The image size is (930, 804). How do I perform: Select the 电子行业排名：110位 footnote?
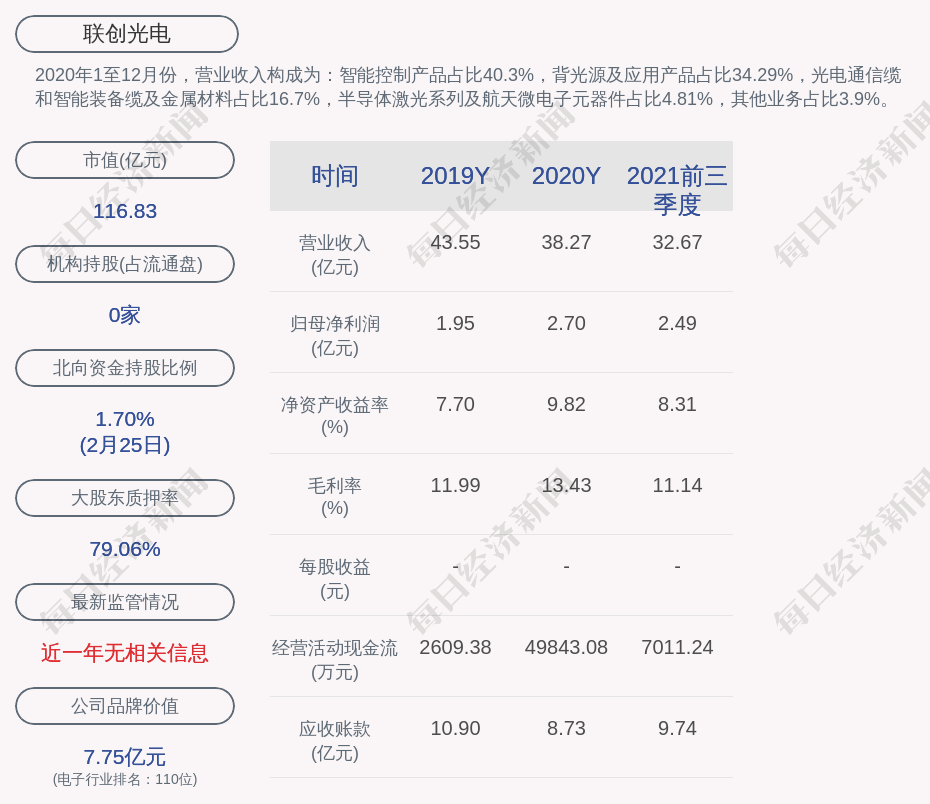coord(125,779)
